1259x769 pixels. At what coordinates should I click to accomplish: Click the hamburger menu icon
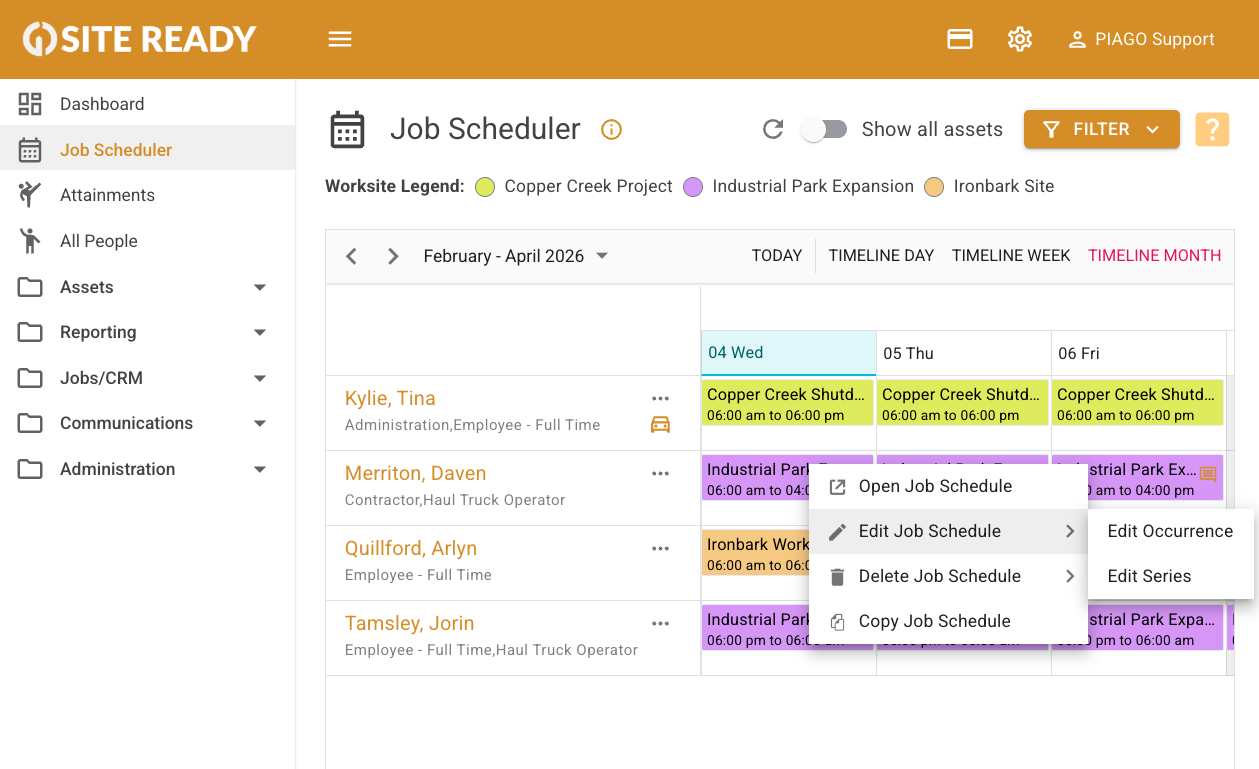coord(340,39)
